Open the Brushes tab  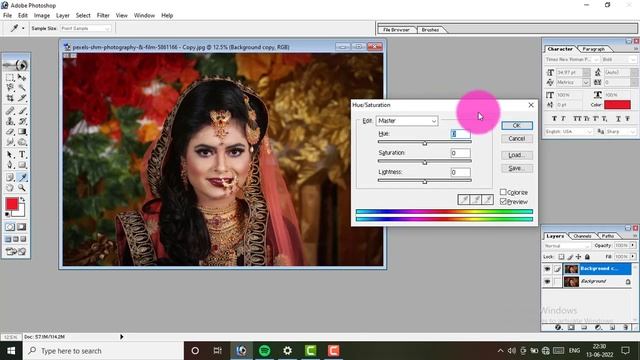430,30
